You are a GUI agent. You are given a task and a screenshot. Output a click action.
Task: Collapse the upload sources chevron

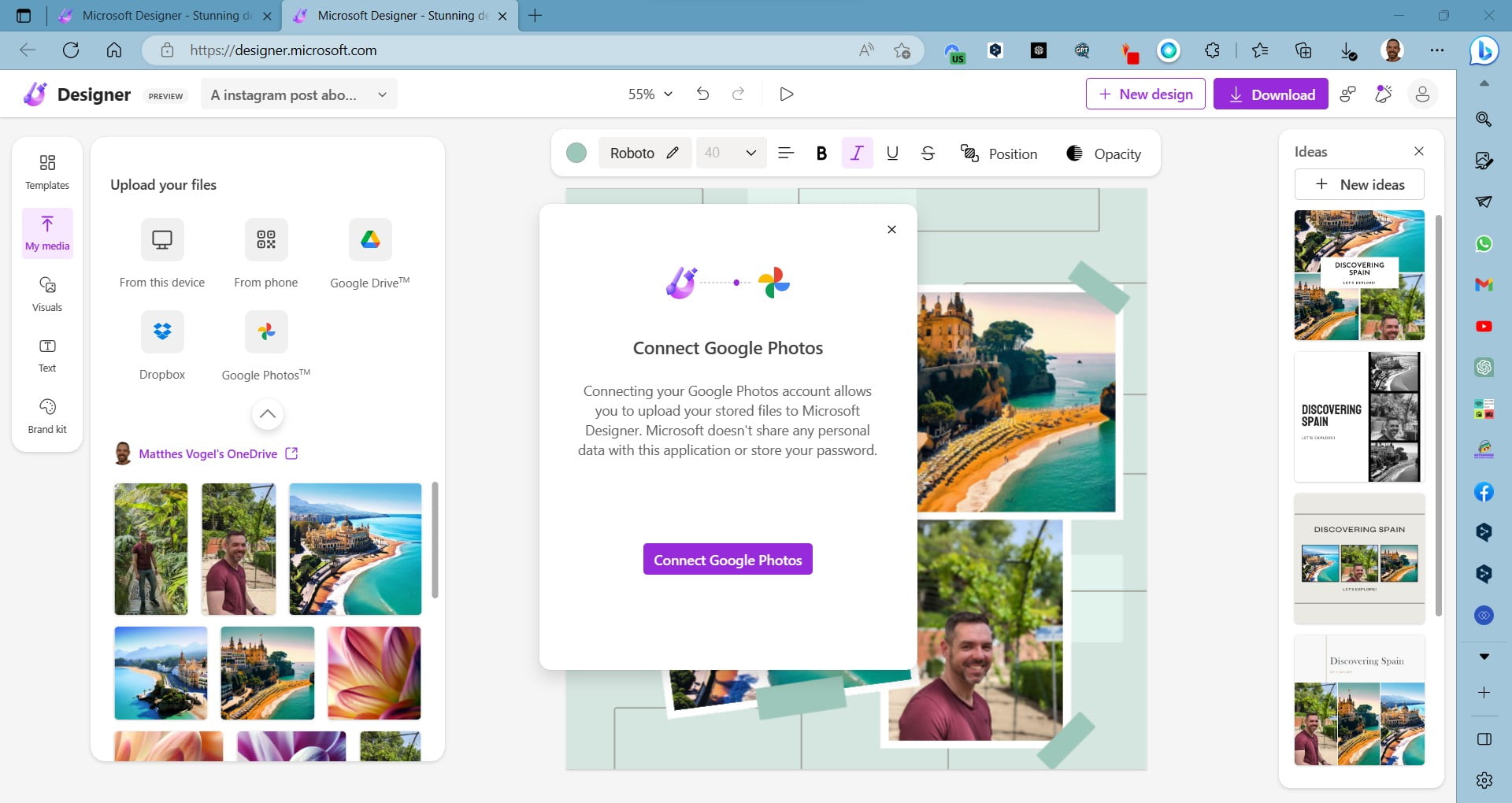tap(268, 414)
